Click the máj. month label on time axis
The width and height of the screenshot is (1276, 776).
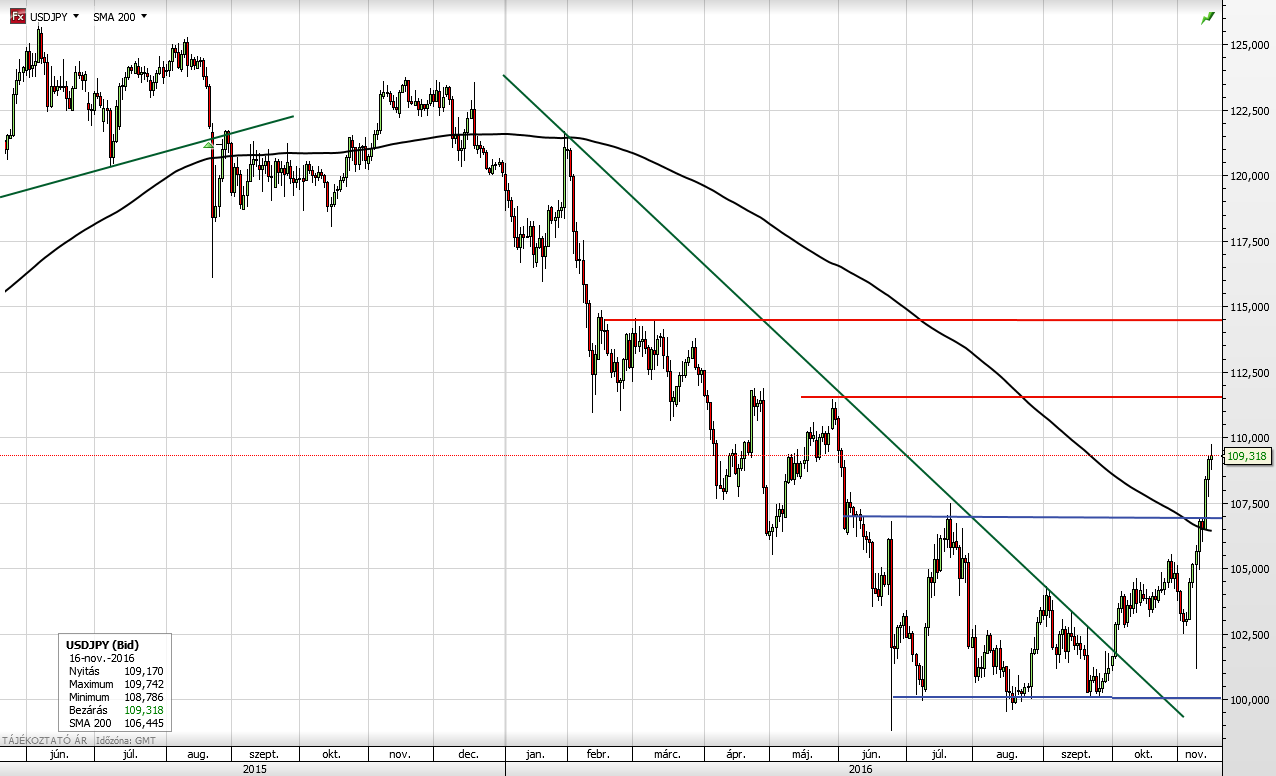click(x=802, y=755)
